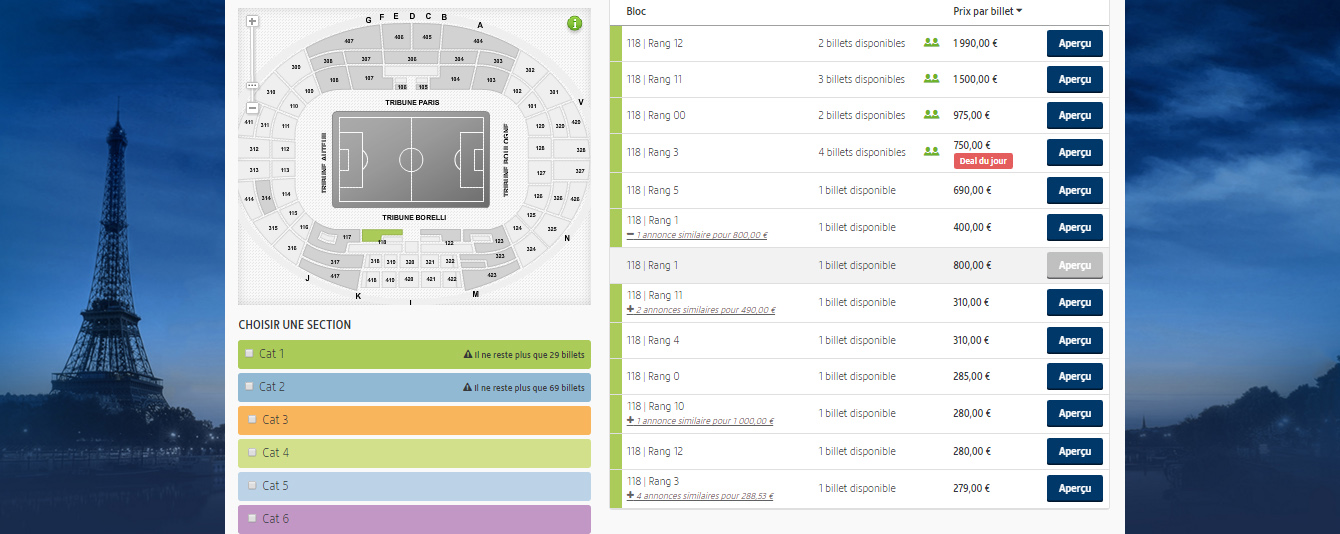This screenshot has width=1340, height=534.
Task: Enable the Cat 2 section checkbox
Action: click(249, 387)
